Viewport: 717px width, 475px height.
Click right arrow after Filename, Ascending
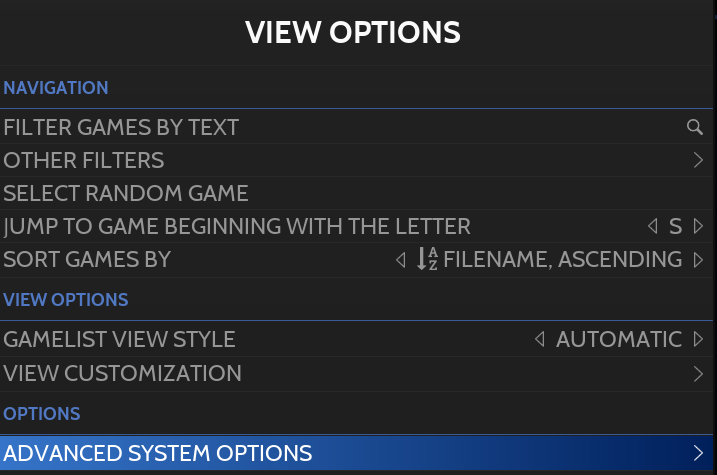tap(698, 260)
